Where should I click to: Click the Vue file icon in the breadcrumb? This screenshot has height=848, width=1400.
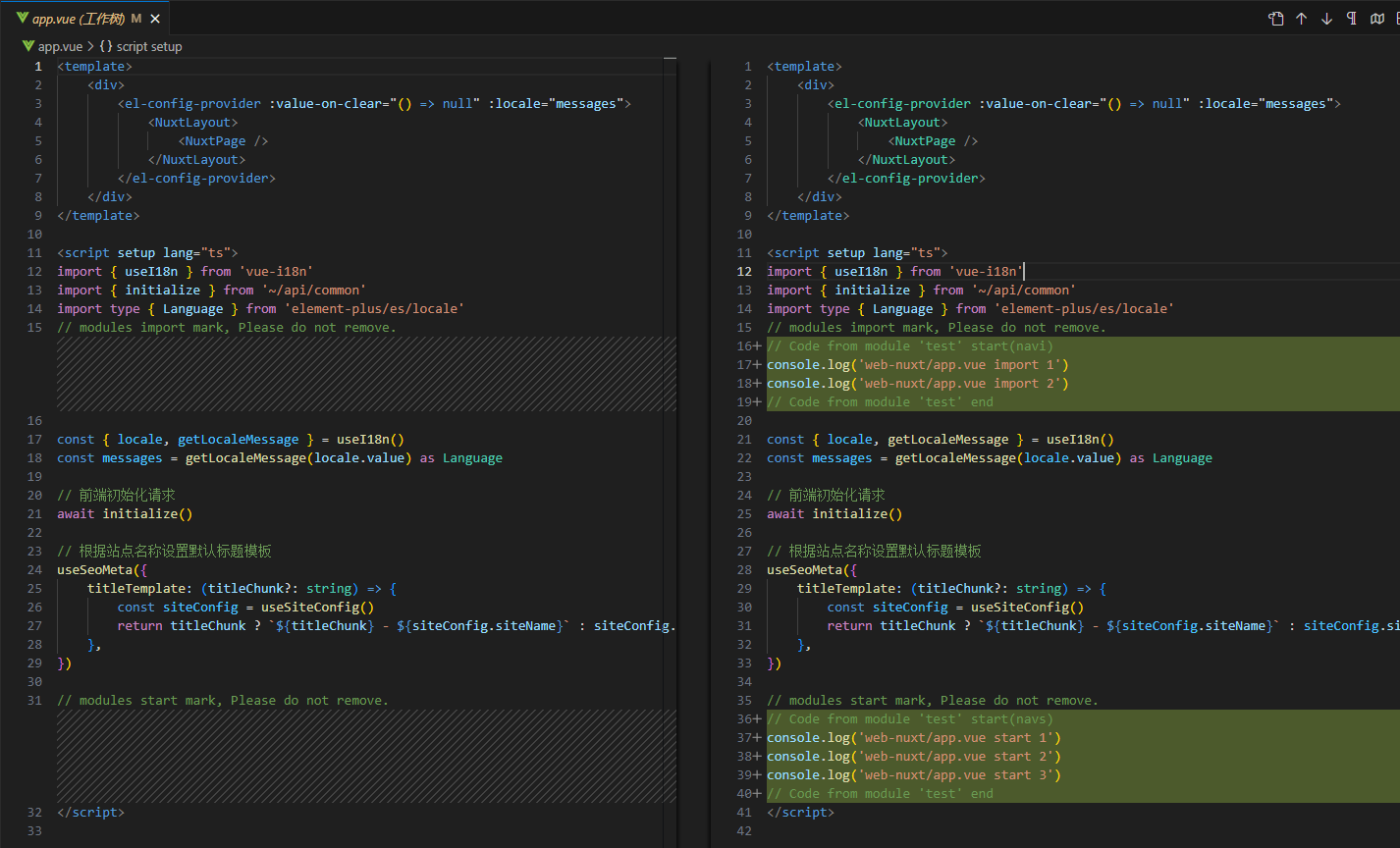point(27,46)
